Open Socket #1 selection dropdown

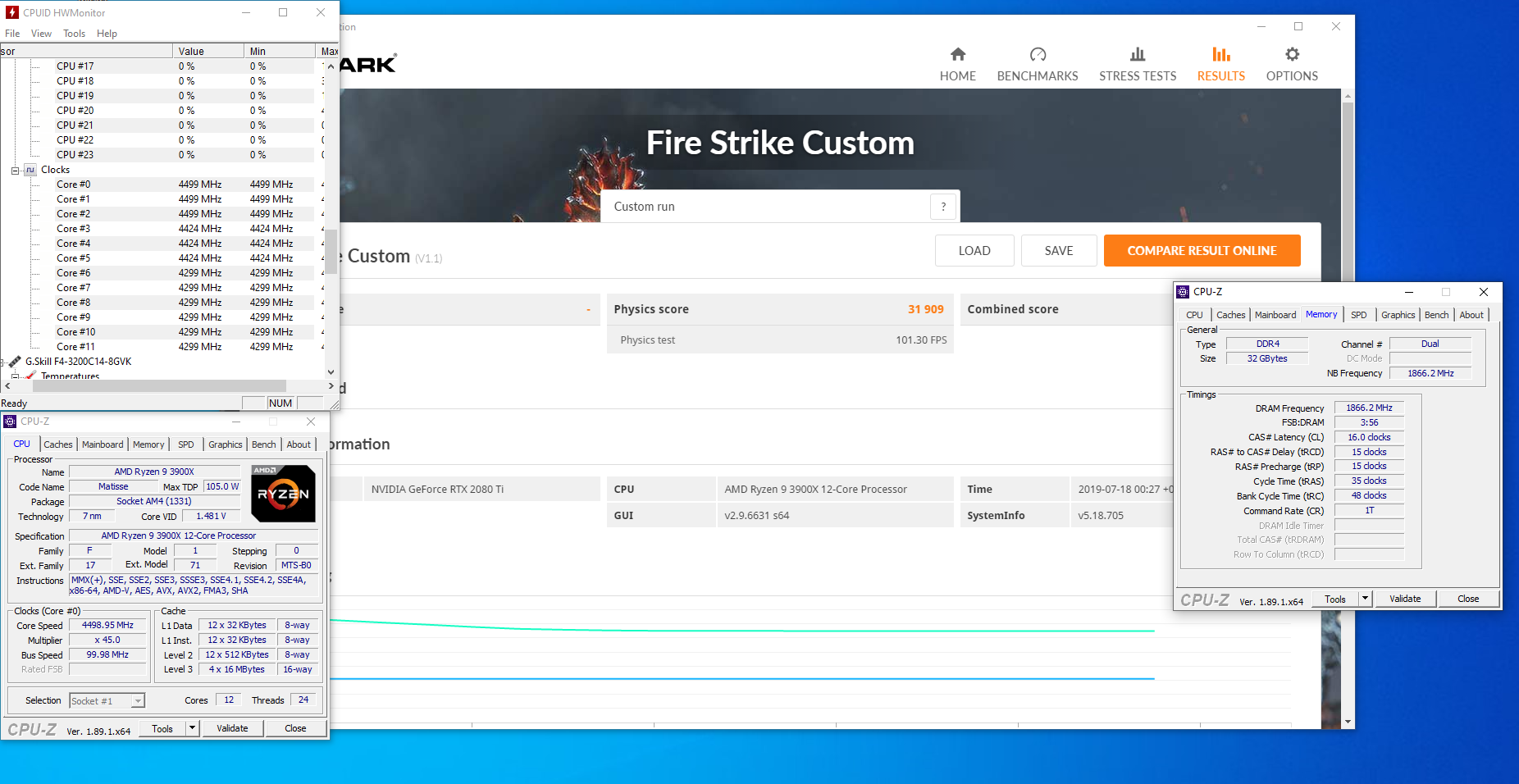tap(138, 701)
